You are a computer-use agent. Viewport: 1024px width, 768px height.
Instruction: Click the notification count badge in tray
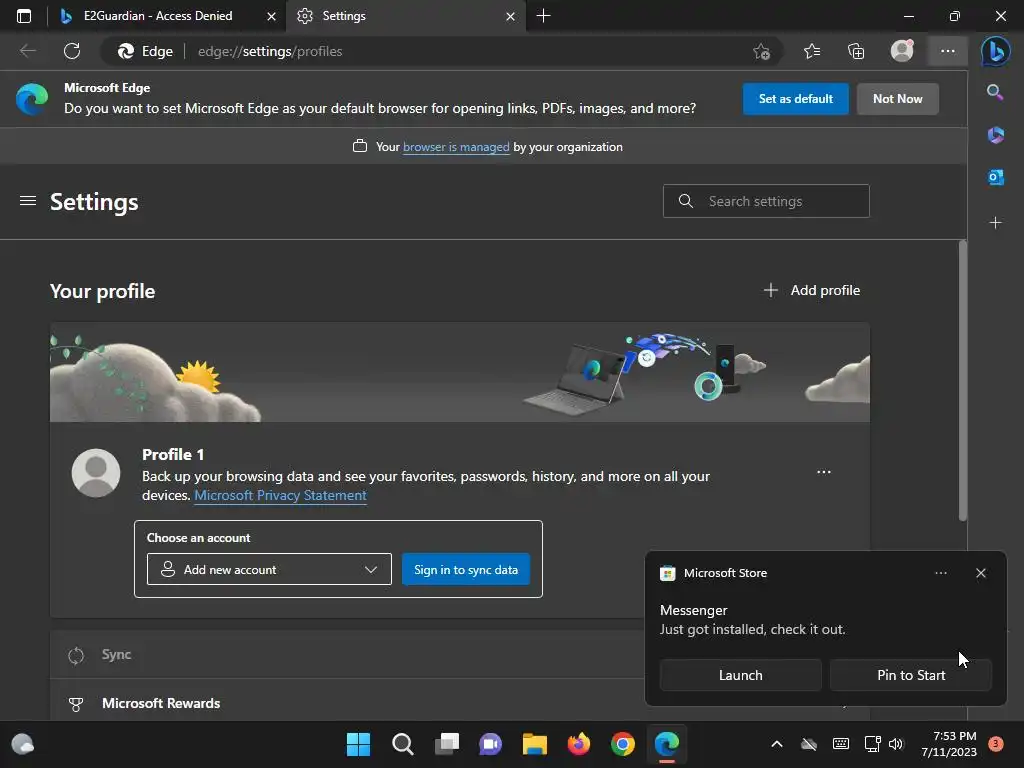point(996,743)
